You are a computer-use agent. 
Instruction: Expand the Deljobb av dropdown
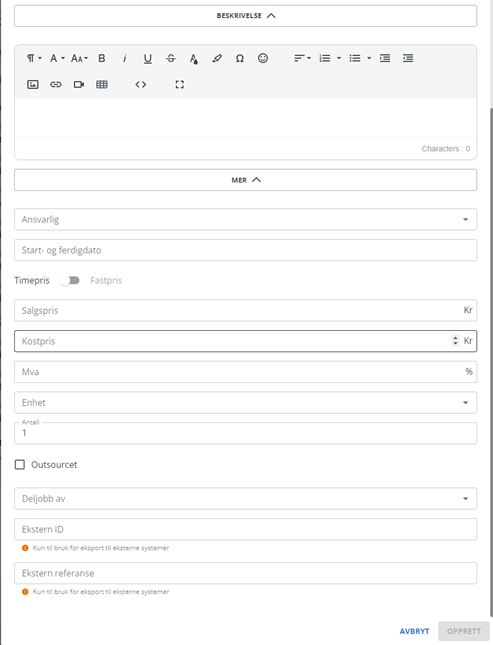click(246, 499)
